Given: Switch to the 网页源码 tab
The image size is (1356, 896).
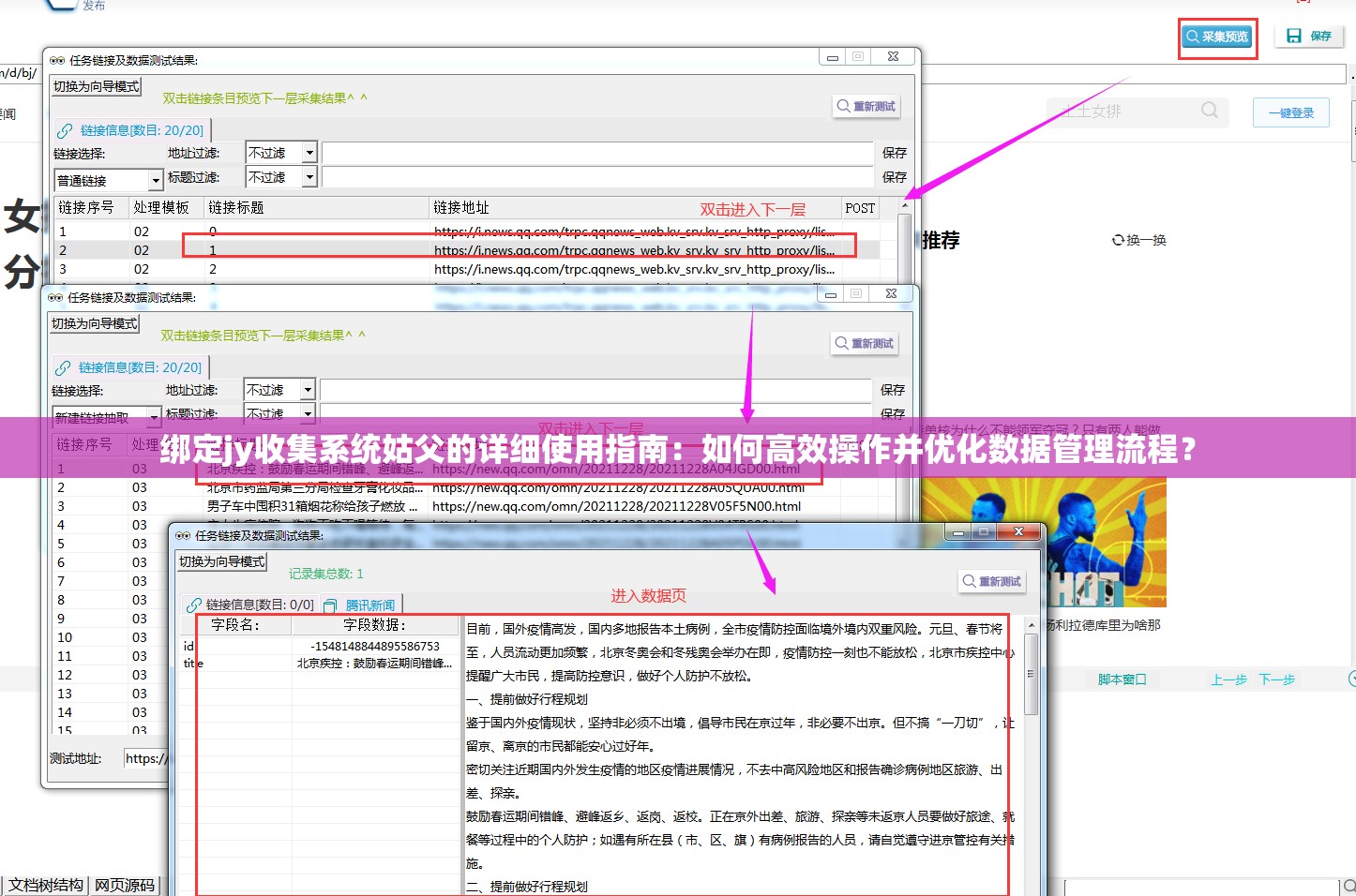Looking at the screenshot, I should coord(125,885).
